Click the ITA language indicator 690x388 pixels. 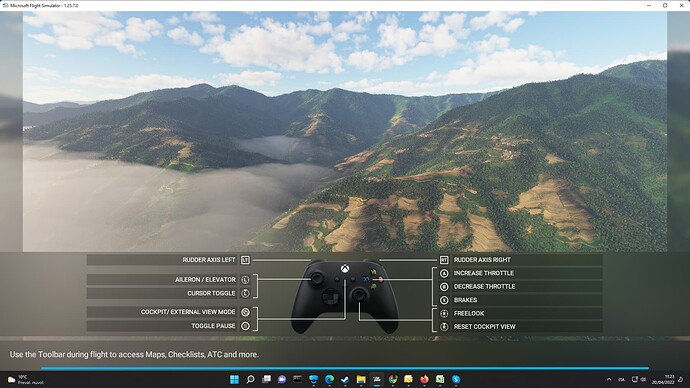pos(621,380)
